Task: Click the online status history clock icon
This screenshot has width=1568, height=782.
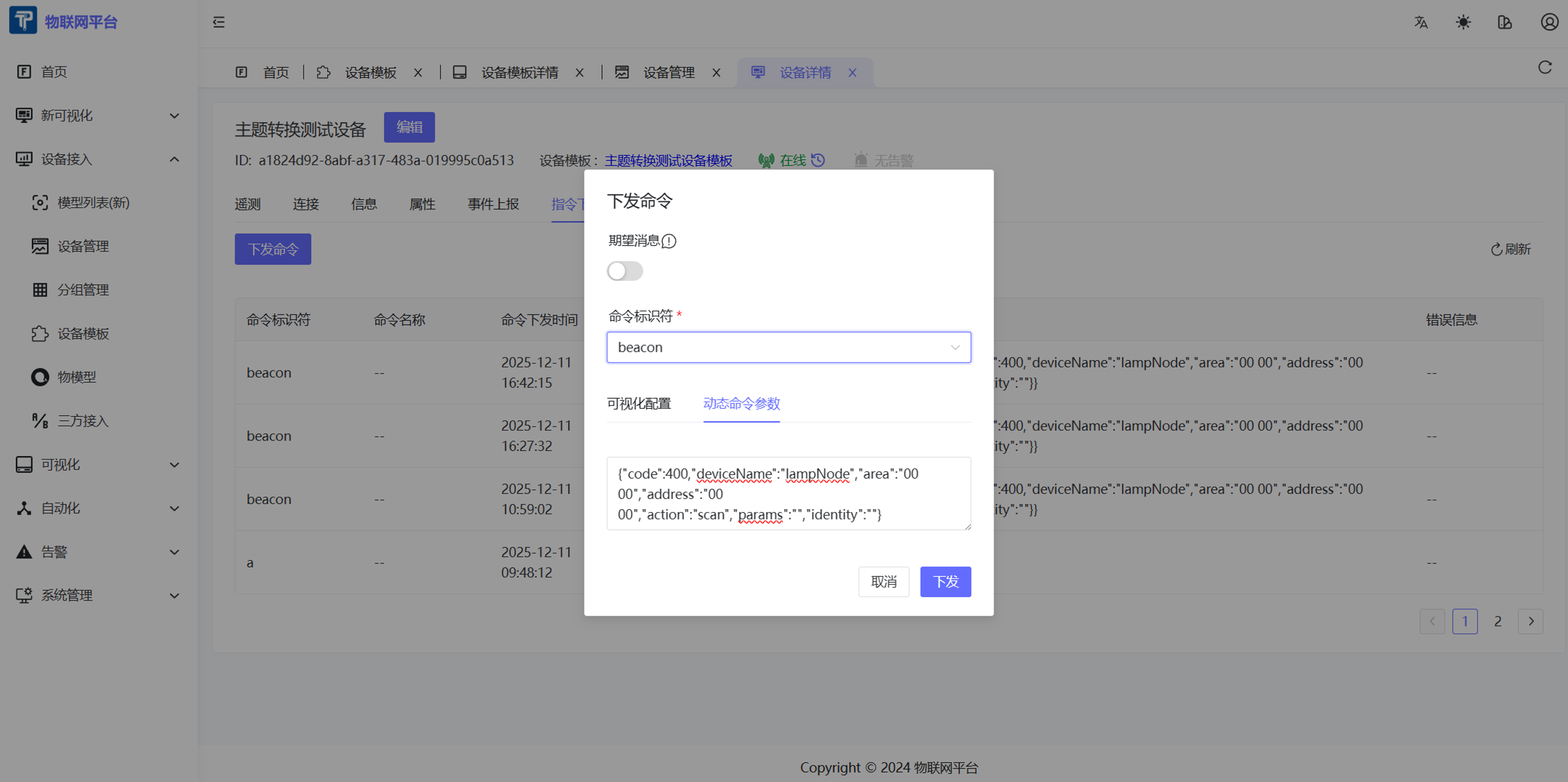Action: click(x=818, y=160)
